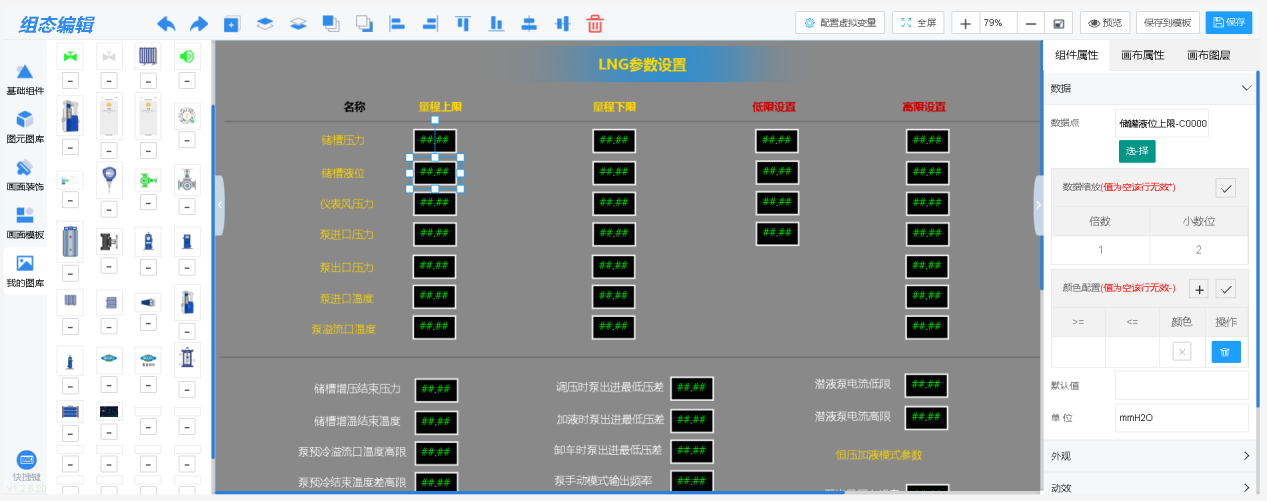Select the 恒压加液模式参数 heading text
1267x501 pixels.
(879, 454)
